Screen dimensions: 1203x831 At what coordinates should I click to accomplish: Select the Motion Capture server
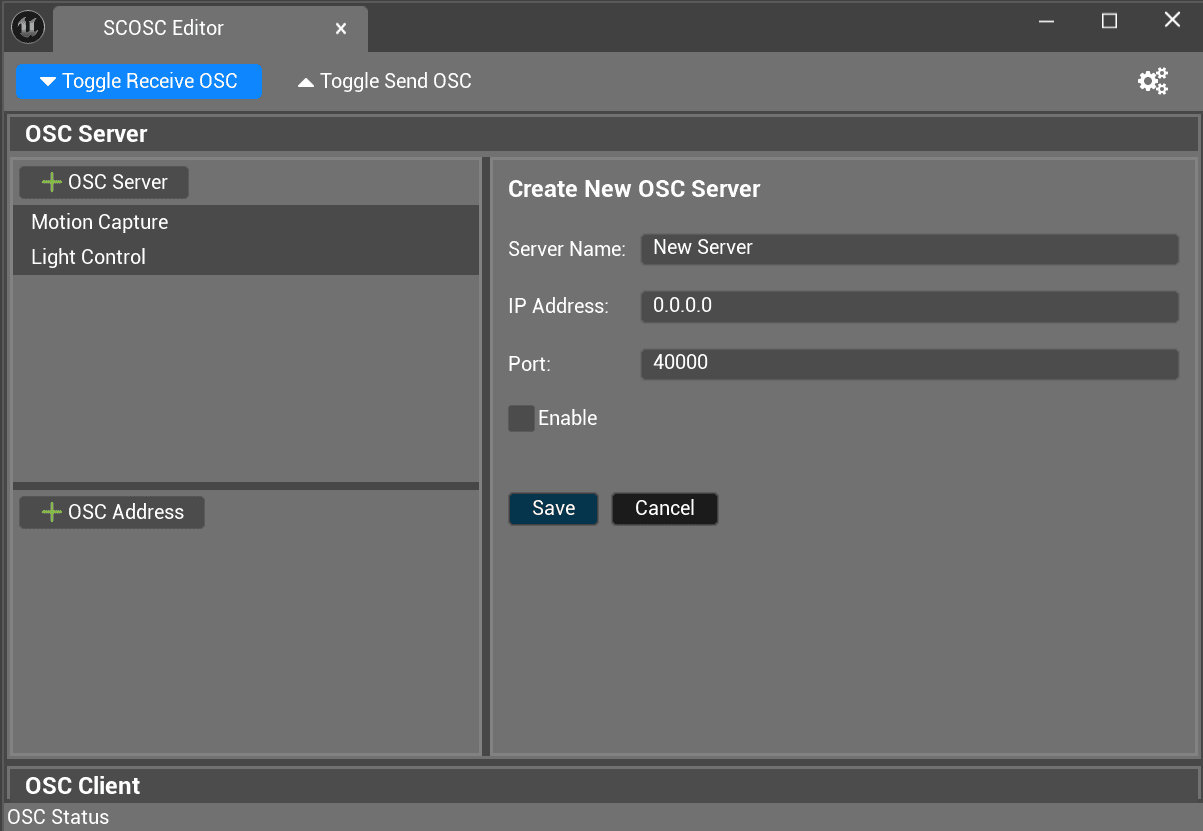tap(246, 222)
